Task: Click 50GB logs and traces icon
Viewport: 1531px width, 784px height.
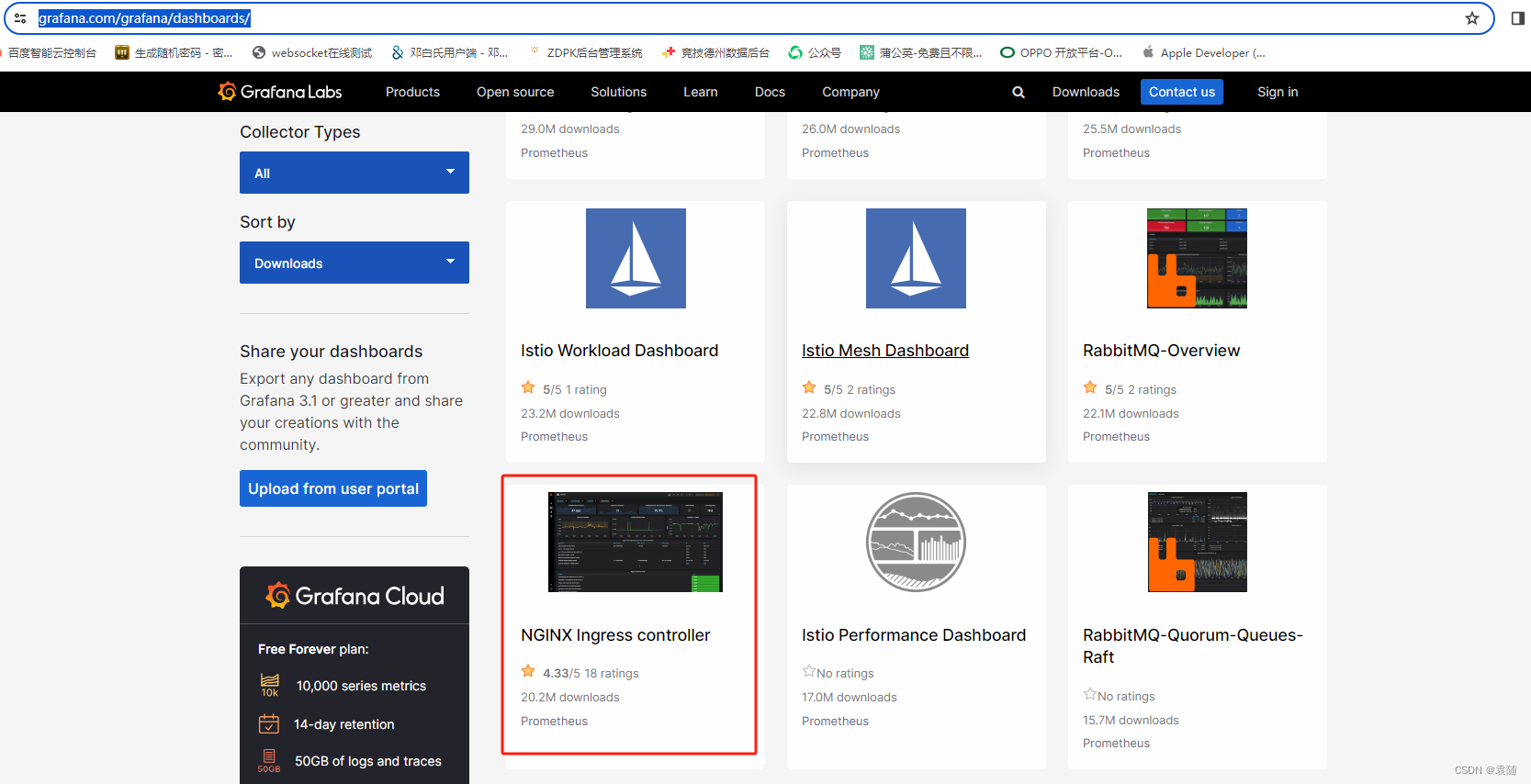Action: pos(269,761)
